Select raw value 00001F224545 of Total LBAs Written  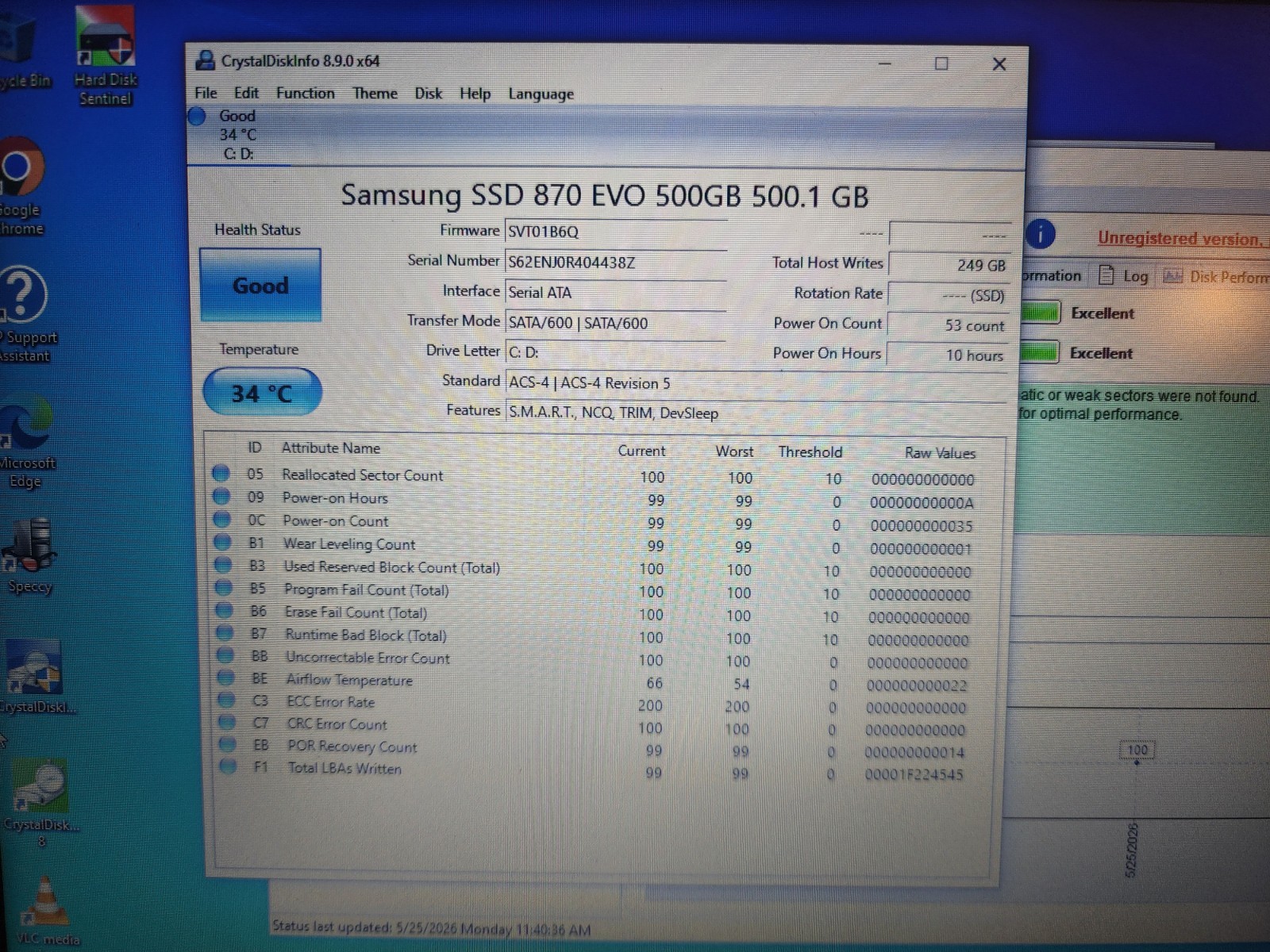point(914,774)
